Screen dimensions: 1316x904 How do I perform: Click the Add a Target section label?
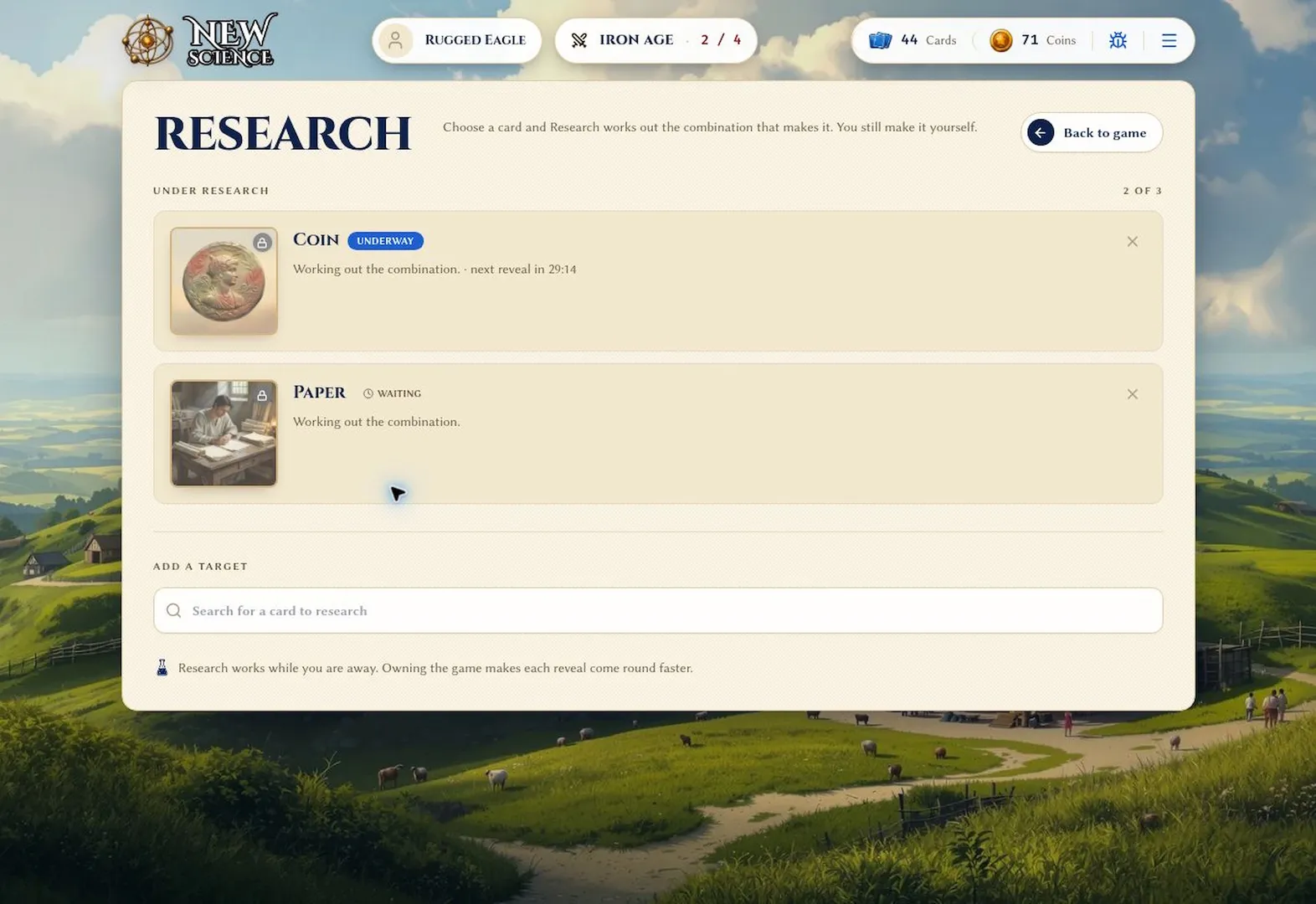(200, 567)
